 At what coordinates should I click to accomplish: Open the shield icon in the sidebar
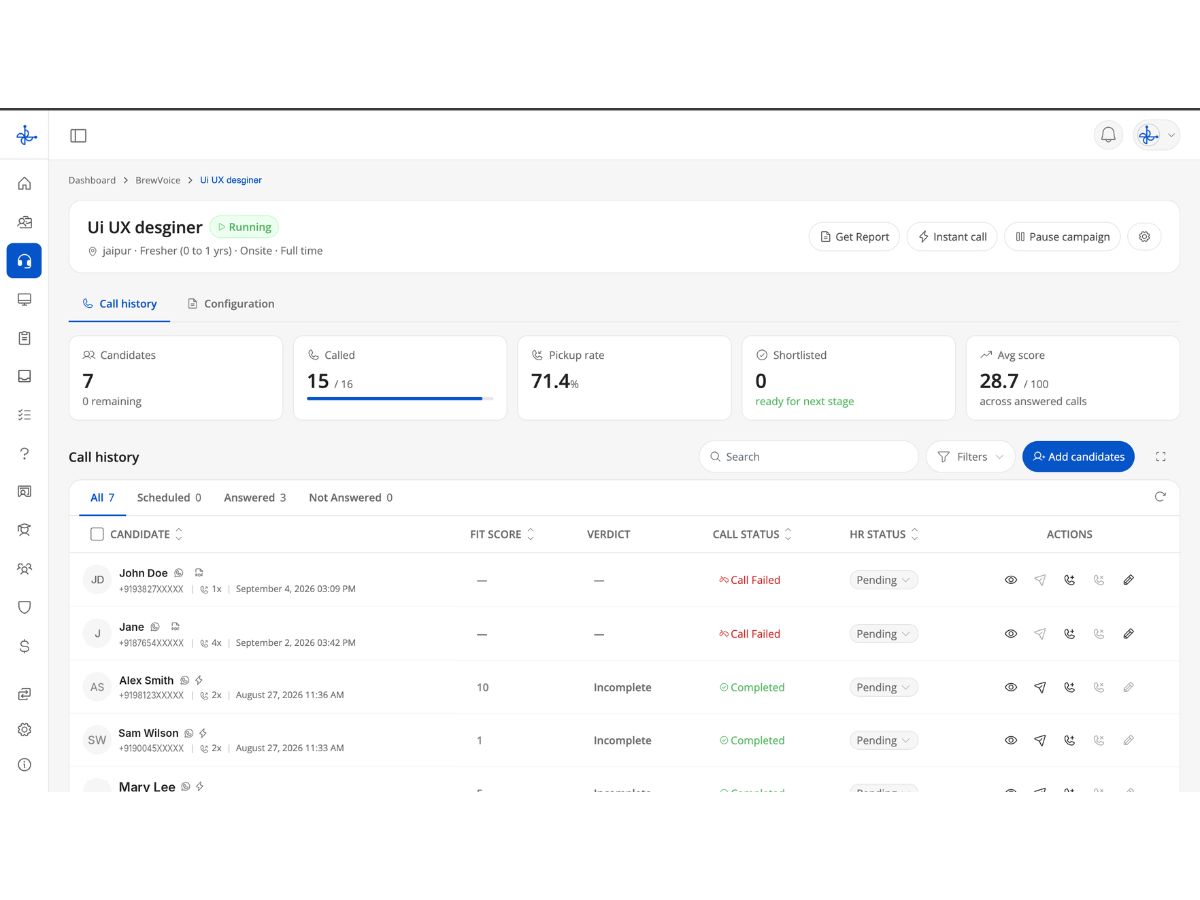[x=24, y=607]
